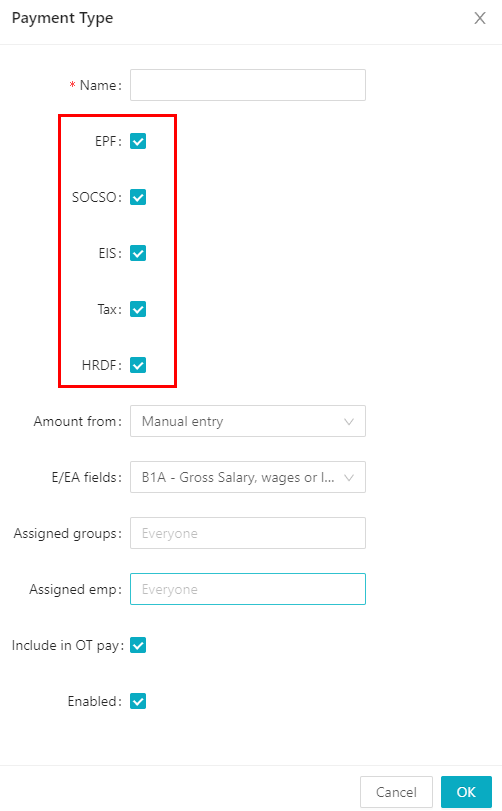The image size is (502, 811).
Task: Toggle the Enabled checkbox
Action: [x=138, y=701]
